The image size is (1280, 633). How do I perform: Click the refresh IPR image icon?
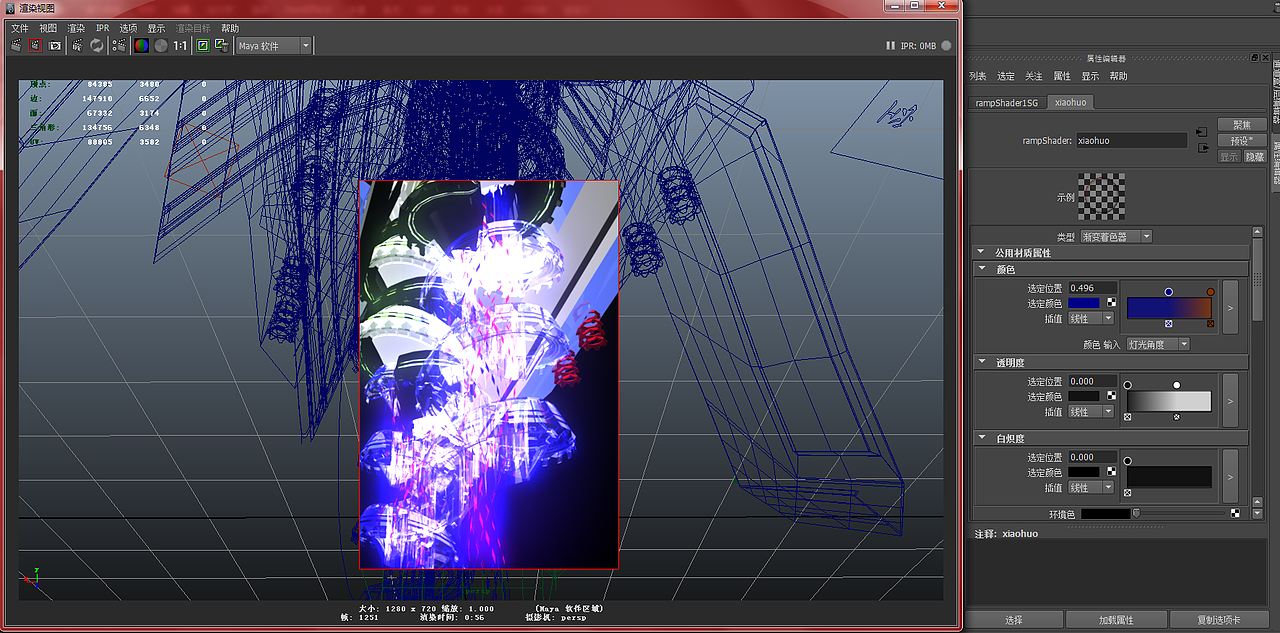[97, 45]
